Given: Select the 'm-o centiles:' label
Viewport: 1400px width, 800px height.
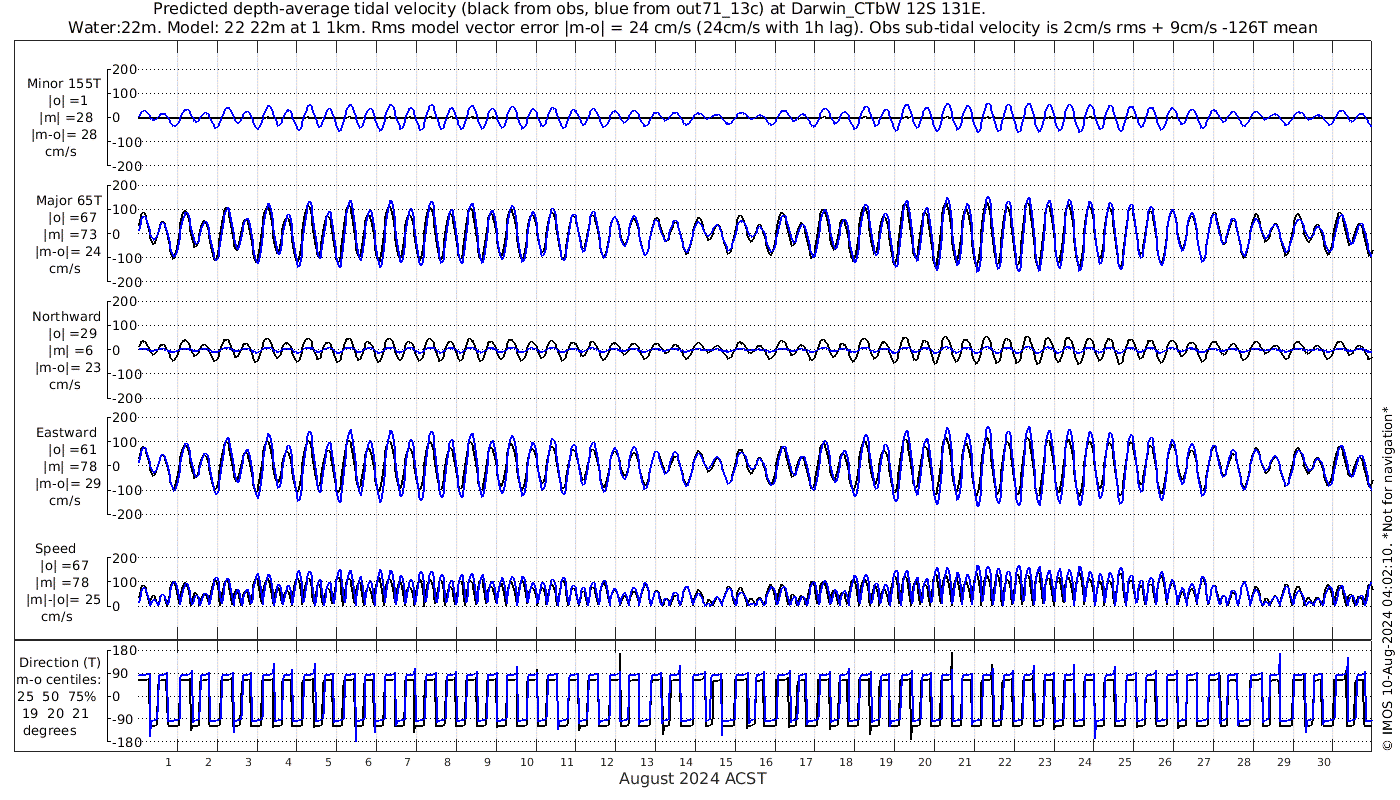Looking at the screenshot, I should point(58,679).
